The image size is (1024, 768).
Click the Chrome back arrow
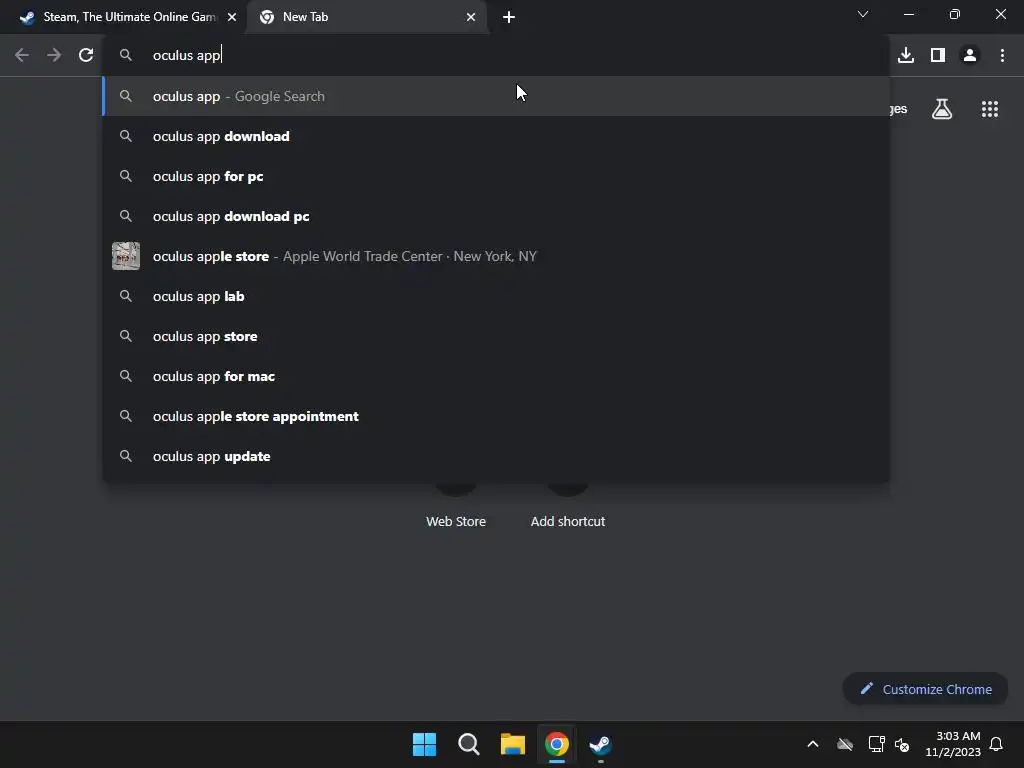click(22, 56)
